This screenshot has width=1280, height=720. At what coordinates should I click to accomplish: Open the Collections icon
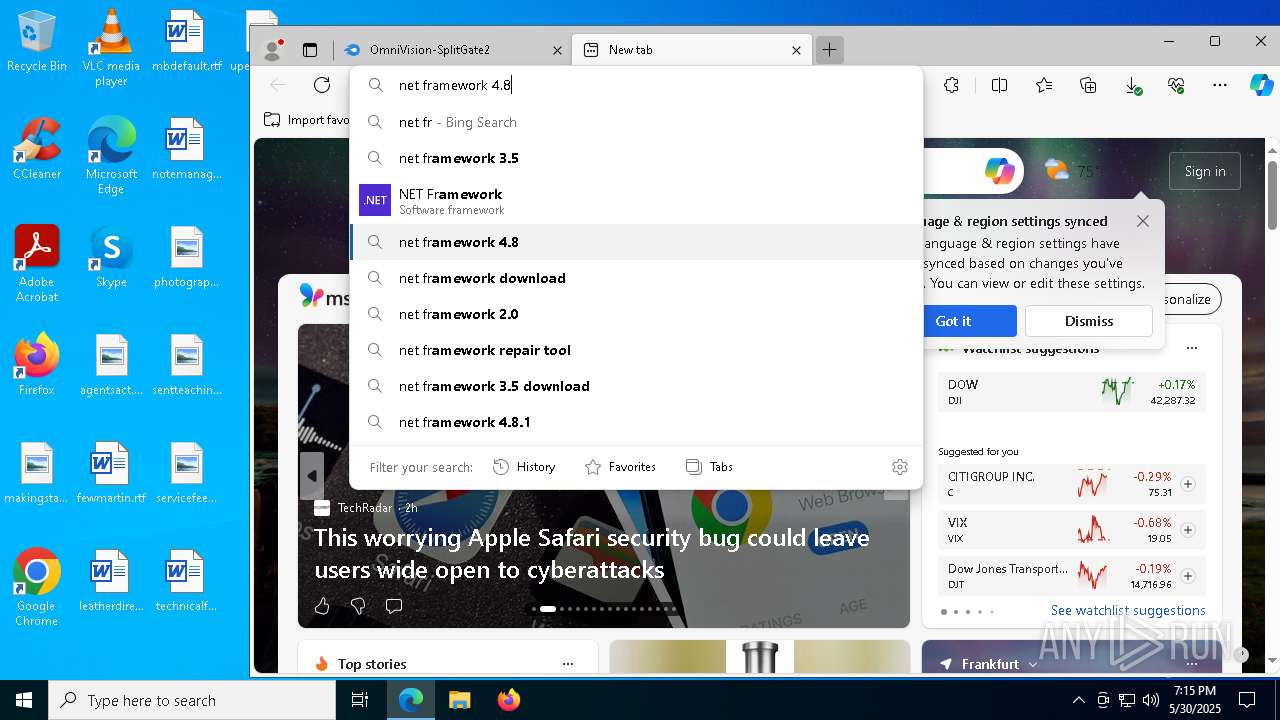pyautogui.click(x=1088, y=85)
